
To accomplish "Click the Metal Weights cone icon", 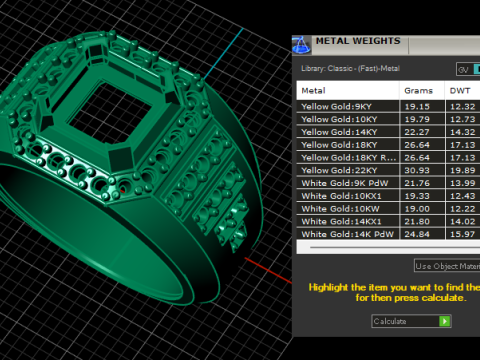I will point(301,45).
